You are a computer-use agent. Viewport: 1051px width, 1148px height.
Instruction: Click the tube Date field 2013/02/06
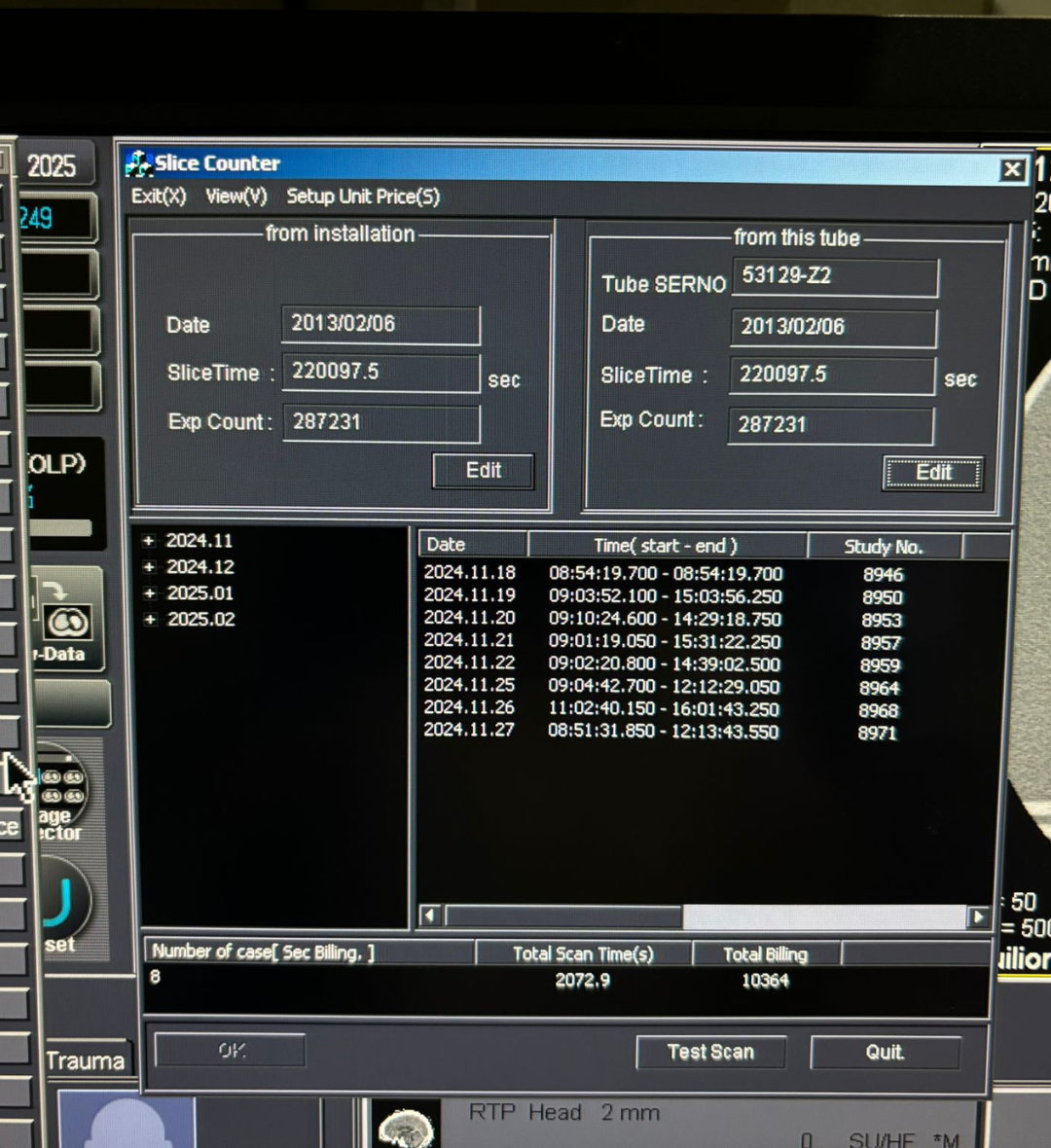(833, 327)
